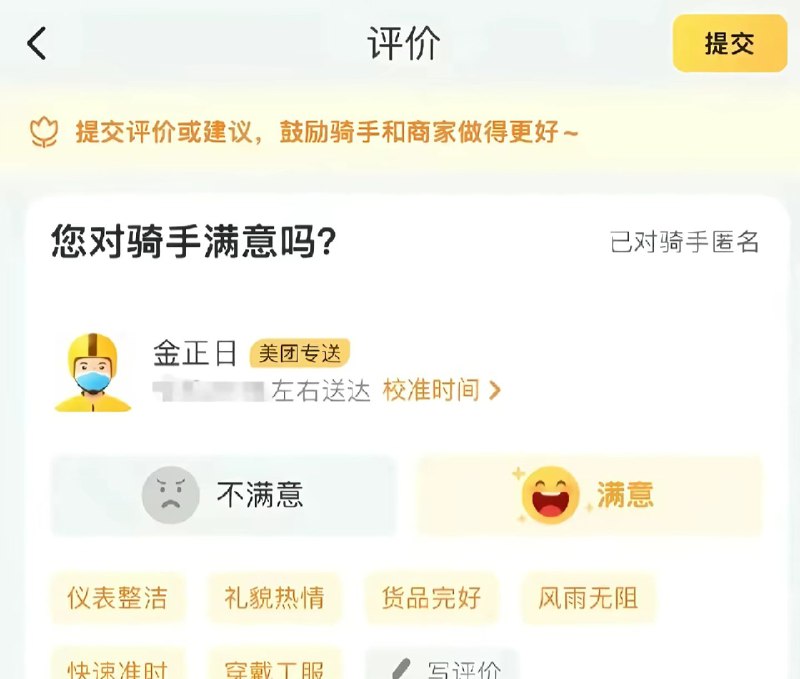This screenshot has width=800, height=679.
Task: Tap the laughing yellow face icon
Action: pyautogui.click(x=551, y=495)
